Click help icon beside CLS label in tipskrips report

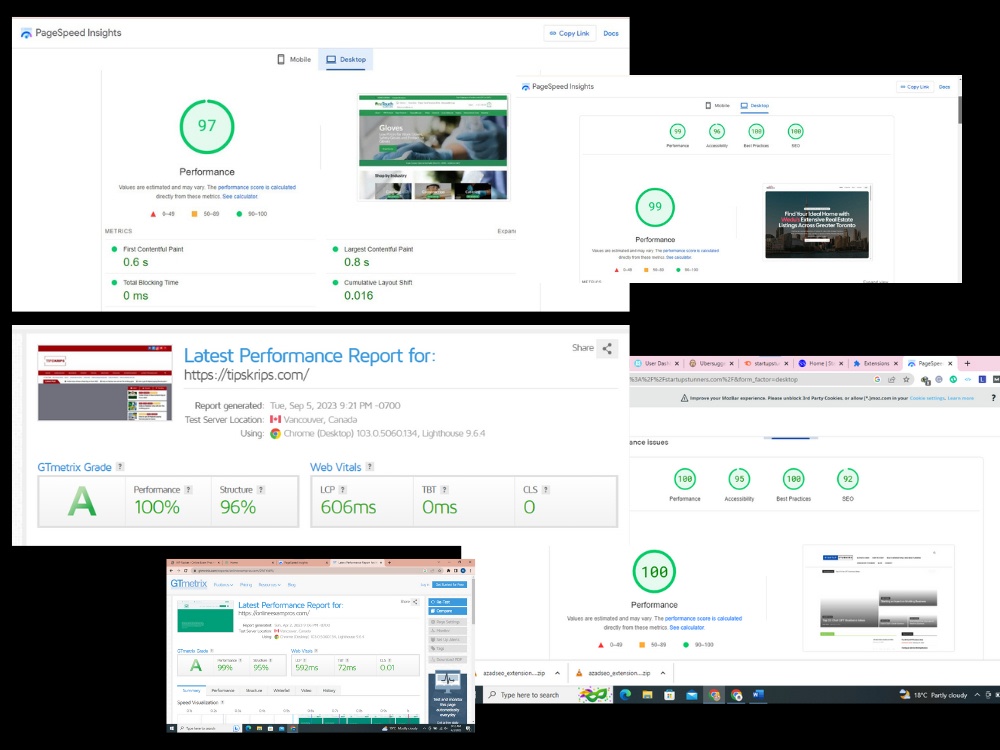click(545, 490)
